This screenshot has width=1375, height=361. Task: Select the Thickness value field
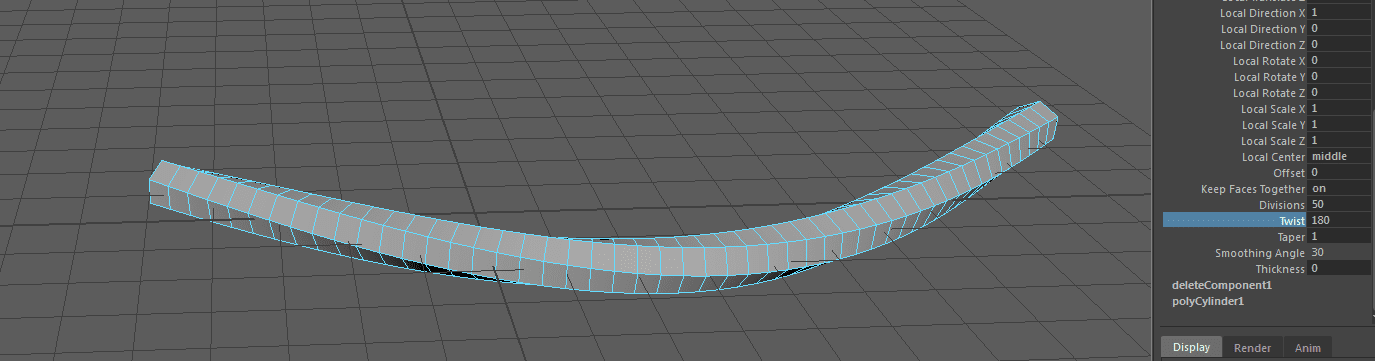click(x=1339, y=269)
